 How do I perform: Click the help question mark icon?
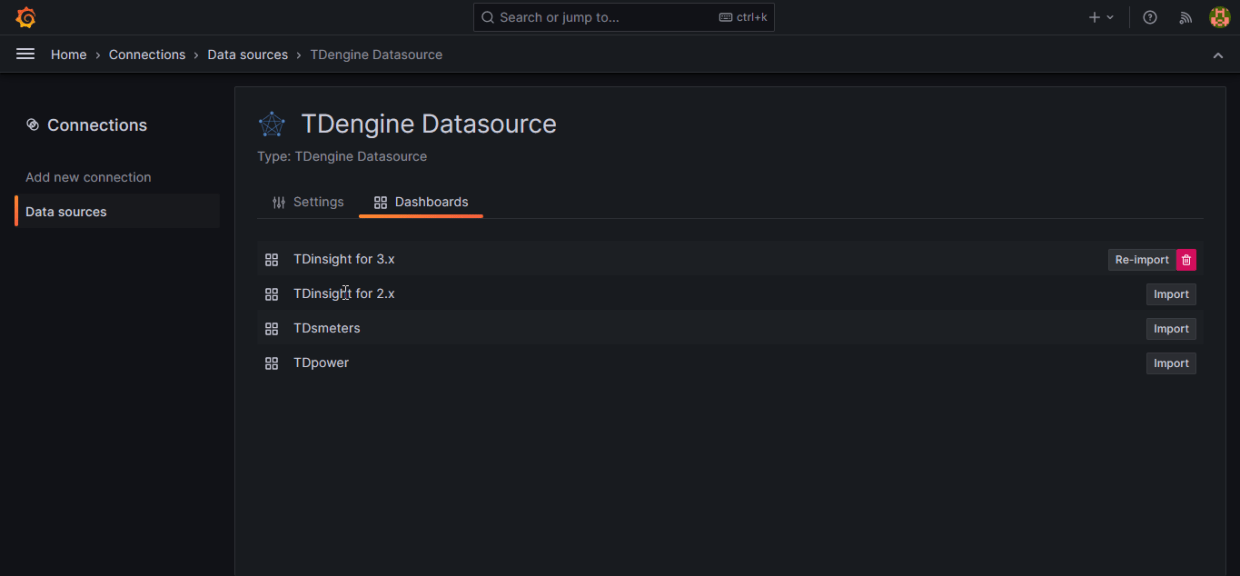[1149, 17]
